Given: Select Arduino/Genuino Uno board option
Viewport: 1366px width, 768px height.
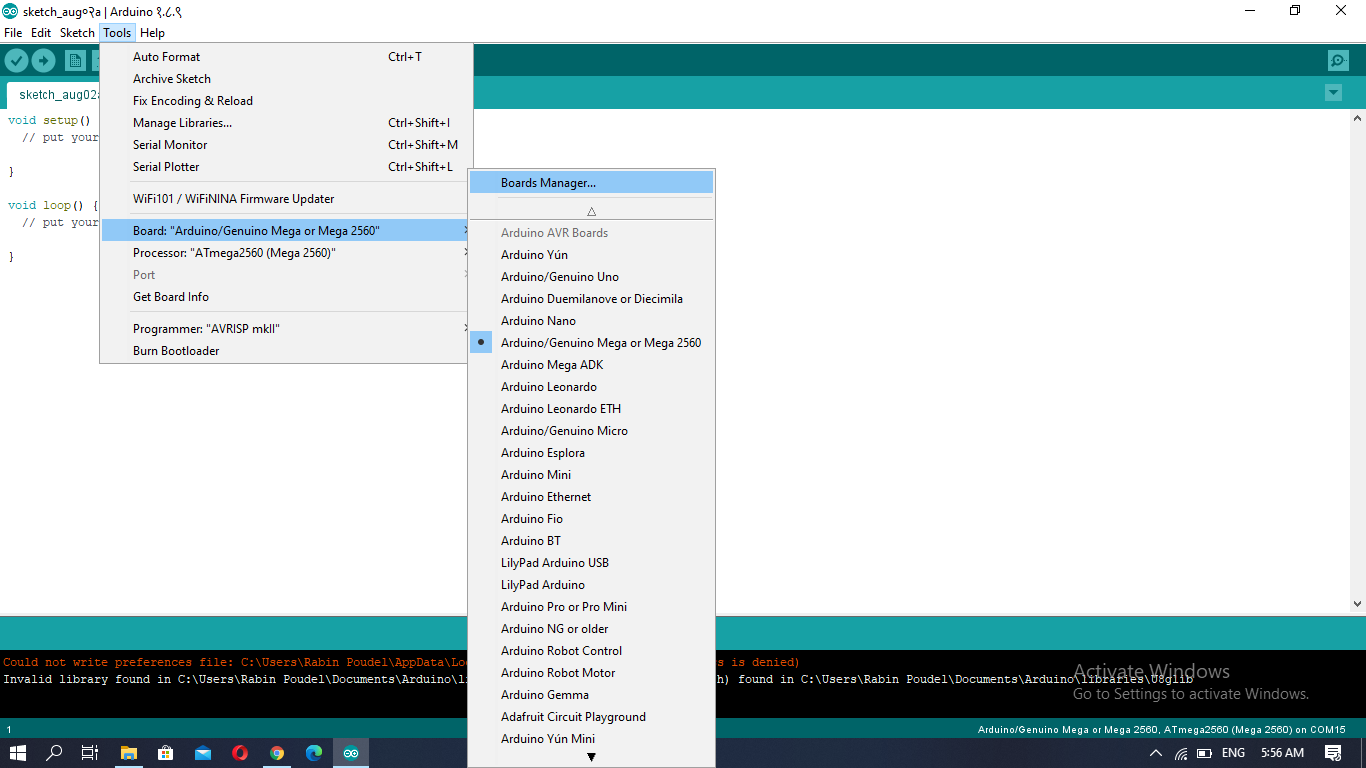Looking at the screenshot, I should coord(559,277).
